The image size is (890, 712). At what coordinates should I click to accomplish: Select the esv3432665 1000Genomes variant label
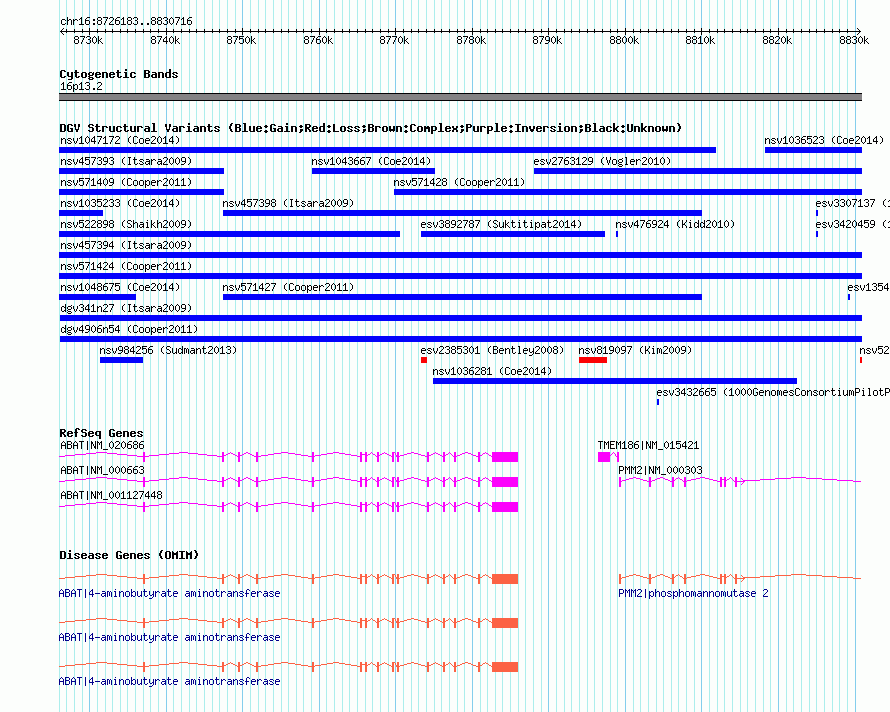773,392
